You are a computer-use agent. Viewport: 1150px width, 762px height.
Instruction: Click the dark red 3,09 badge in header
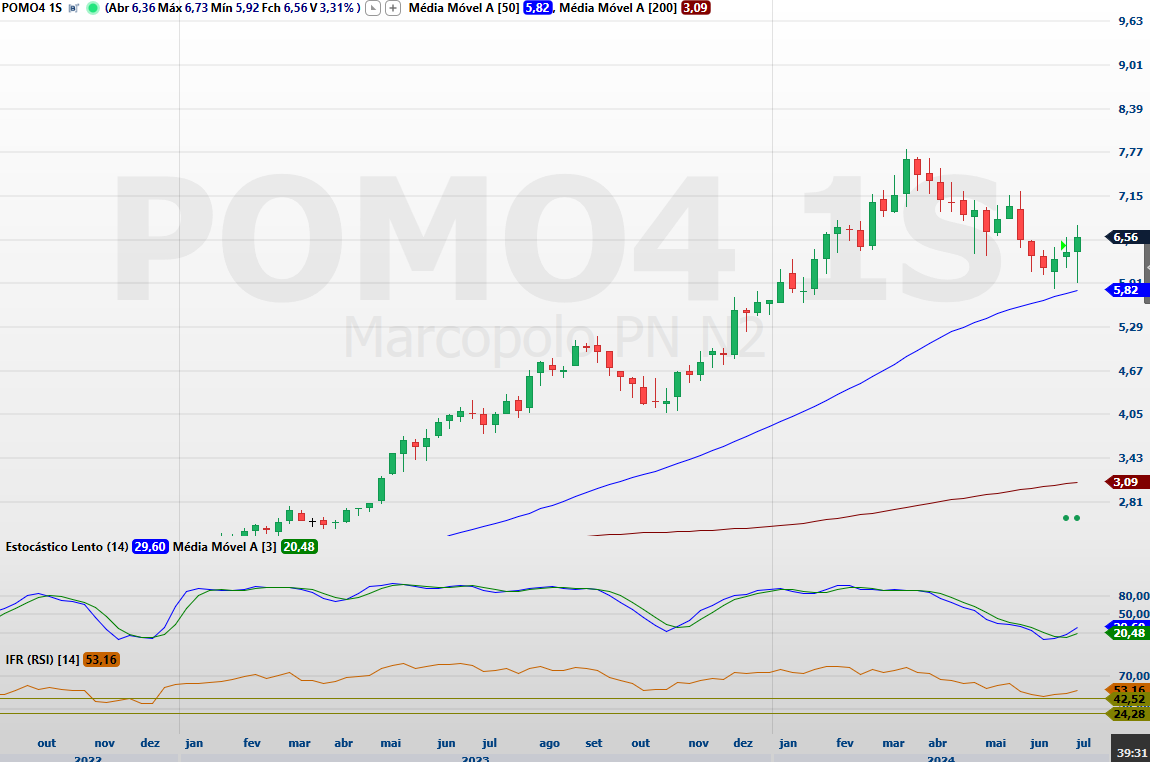pos(695,8)
